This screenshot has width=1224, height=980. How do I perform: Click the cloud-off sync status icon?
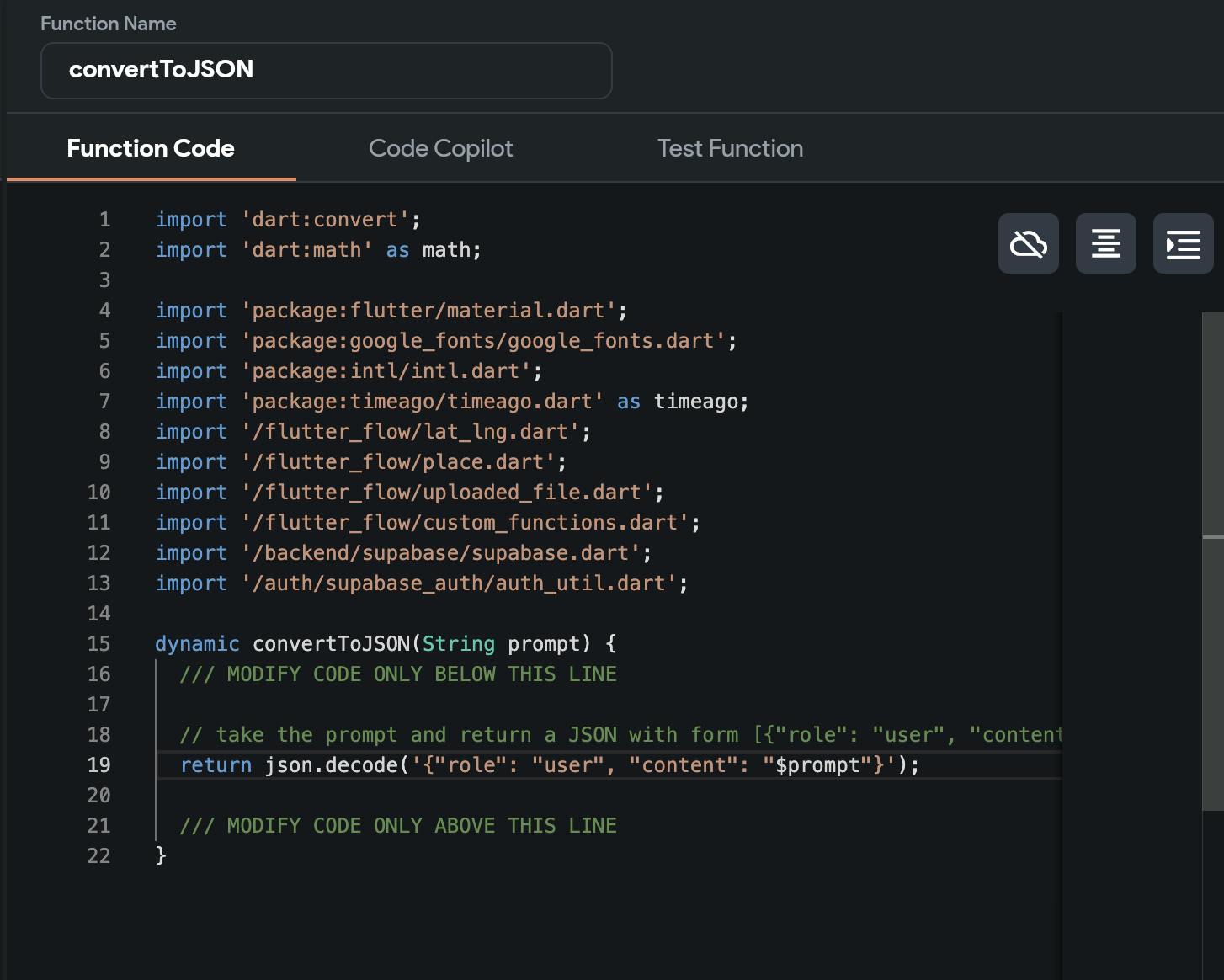coord(1028,243)
